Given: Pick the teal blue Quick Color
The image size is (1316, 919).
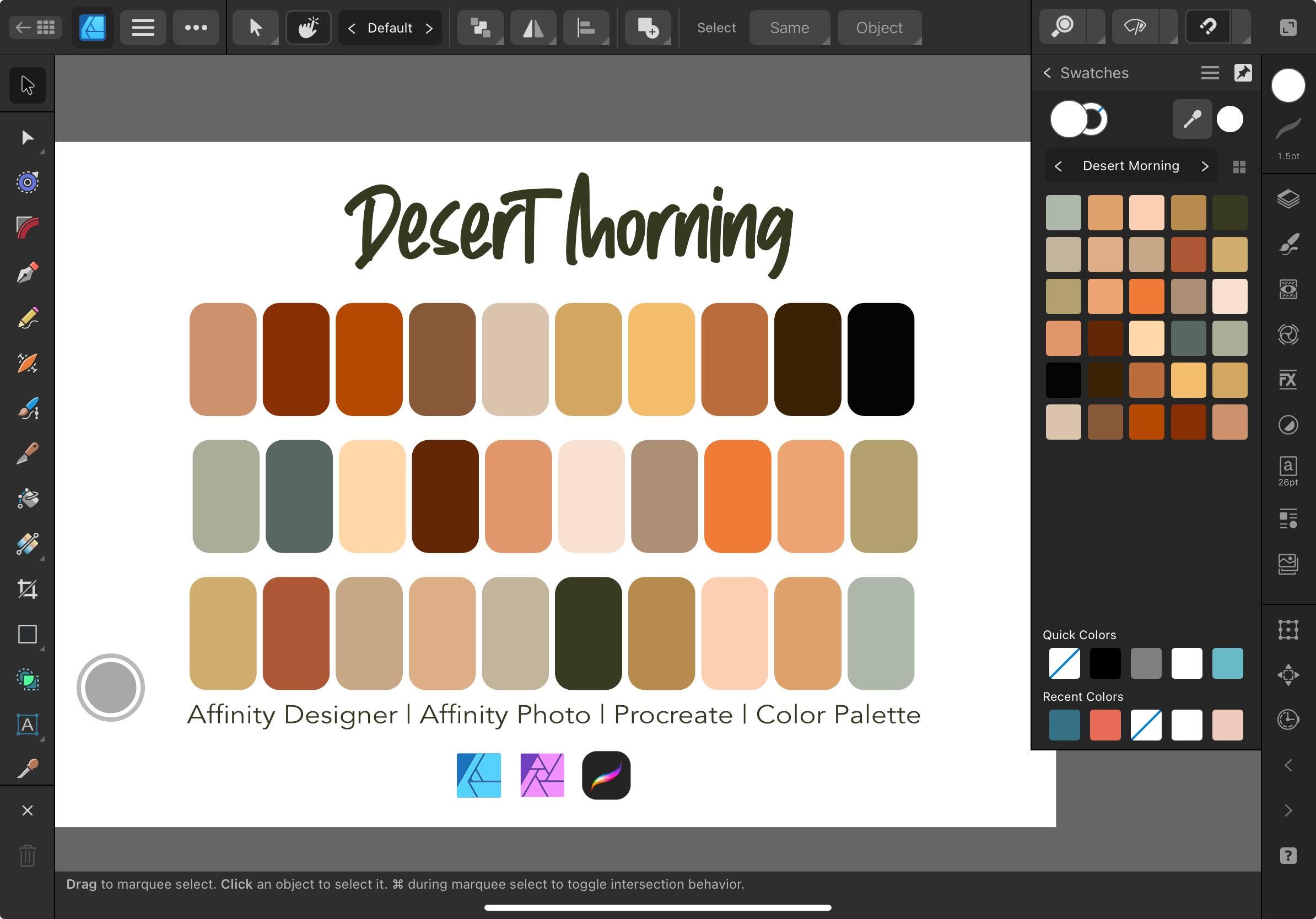Looking at the screenshot, I should click(x=1227, y=663).
